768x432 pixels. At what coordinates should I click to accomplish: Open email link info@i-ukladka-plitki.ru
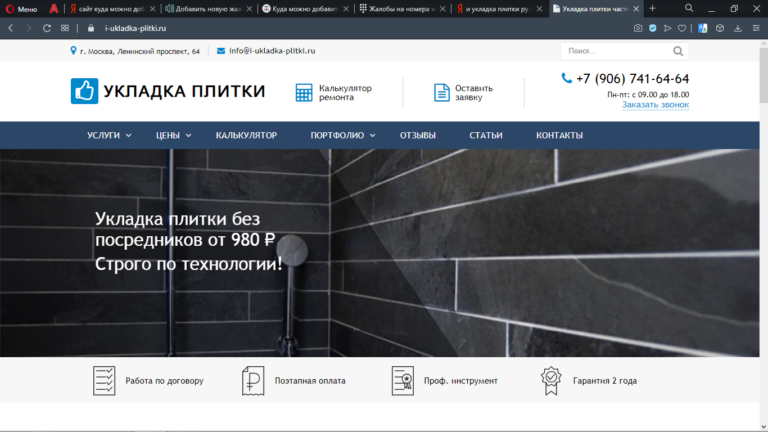point(272,51)
